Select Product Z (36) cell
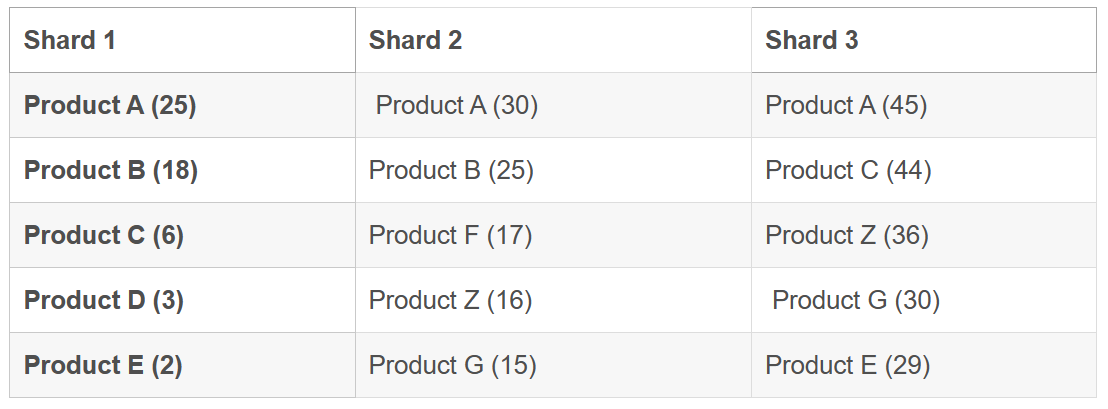This screenshot has width=1108, height=409. (x=924, y=235)
